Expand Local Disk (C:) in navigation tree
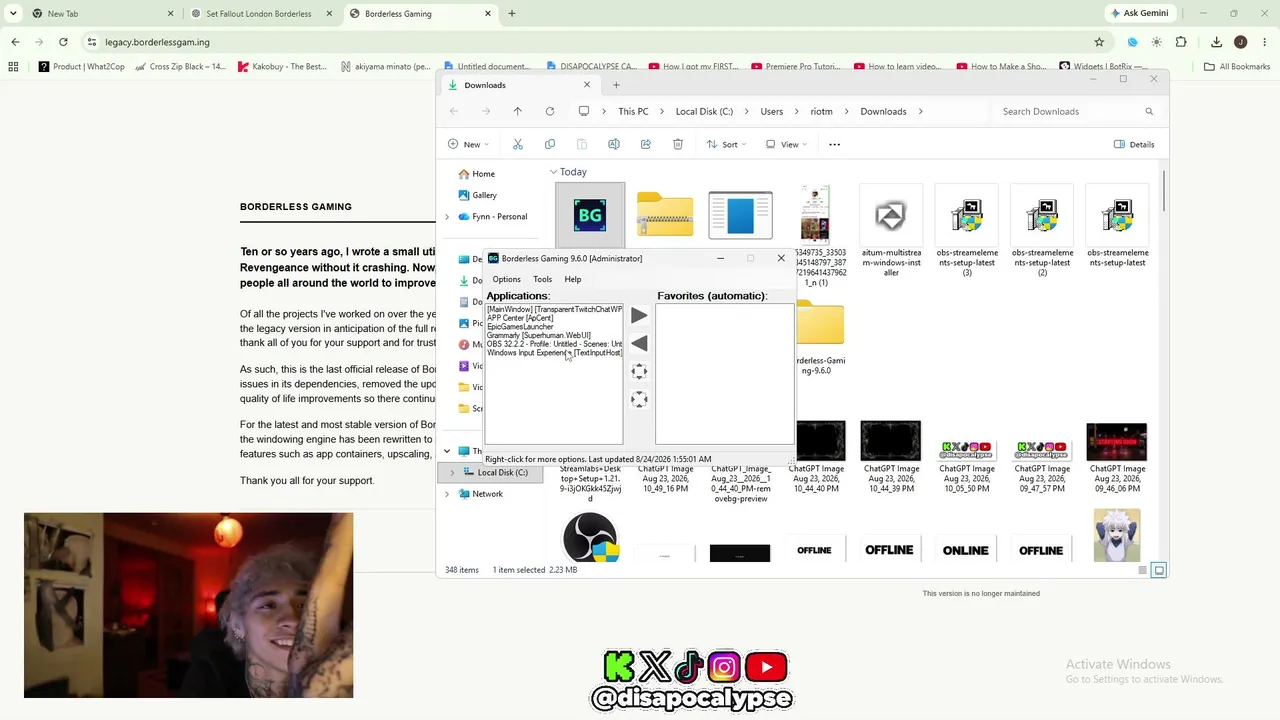This screenshot has height=720, width=1280. pyautogui.click(x=452, y=473)
